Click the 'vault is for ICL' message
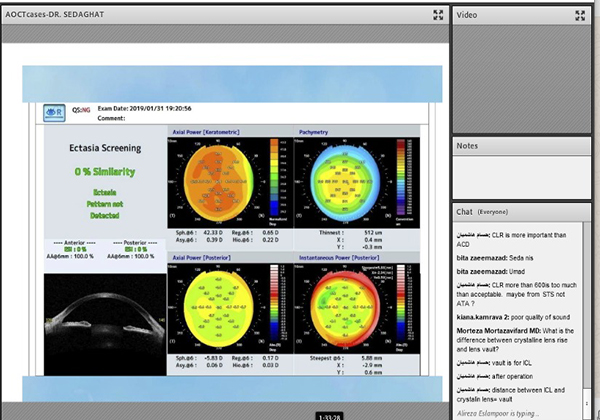600x420 pixels. coord(494,363)
